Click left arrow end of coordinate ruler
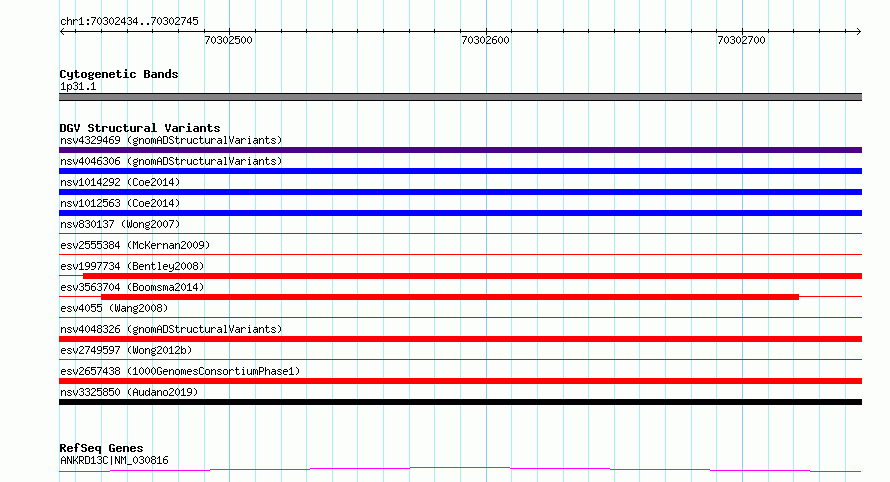 pos(62,31)
